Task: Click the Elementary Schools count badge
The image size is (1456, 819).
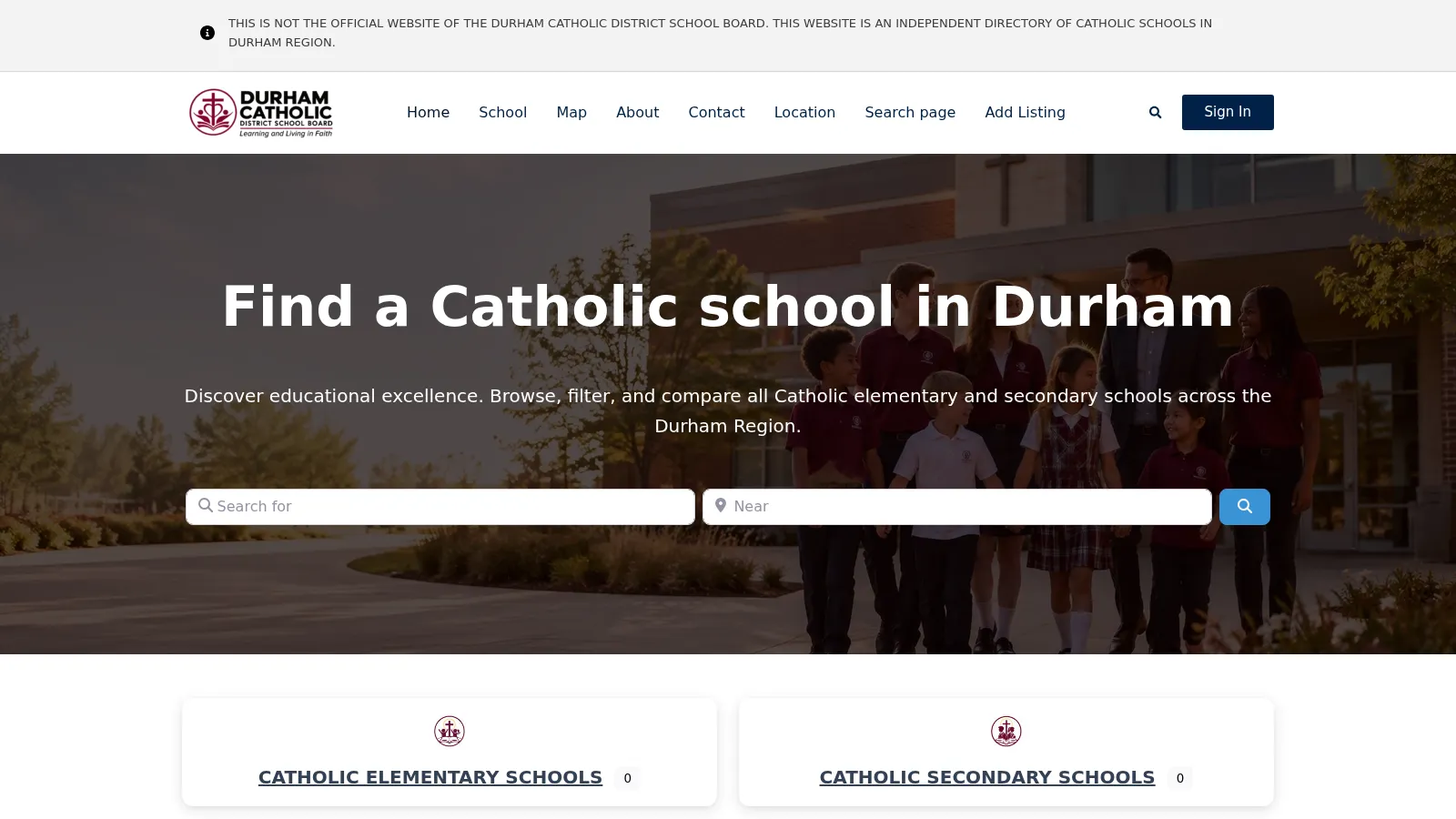Action: tap(627, 778)
